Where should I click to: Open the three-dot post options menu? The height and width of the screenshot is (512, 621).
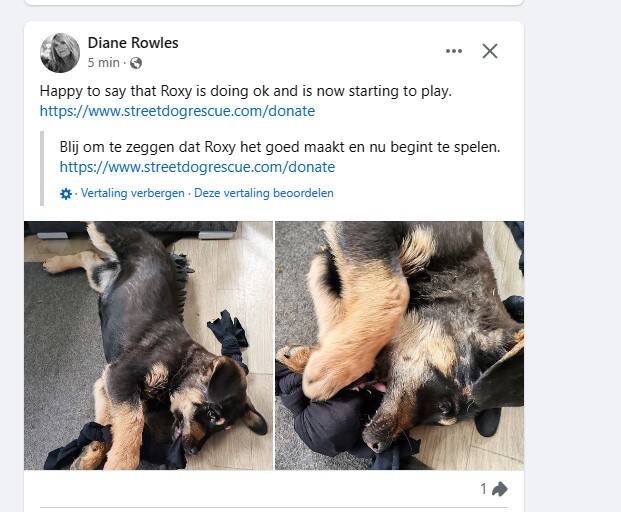click(454, 51)
